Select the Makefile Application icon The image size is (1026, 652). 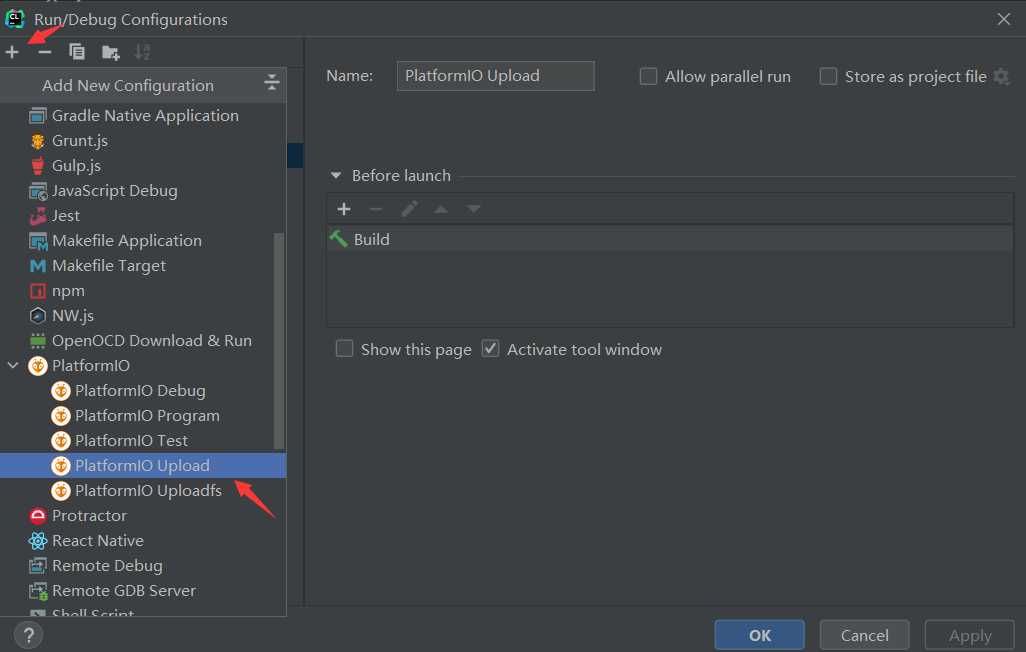(x=38, y=241)
